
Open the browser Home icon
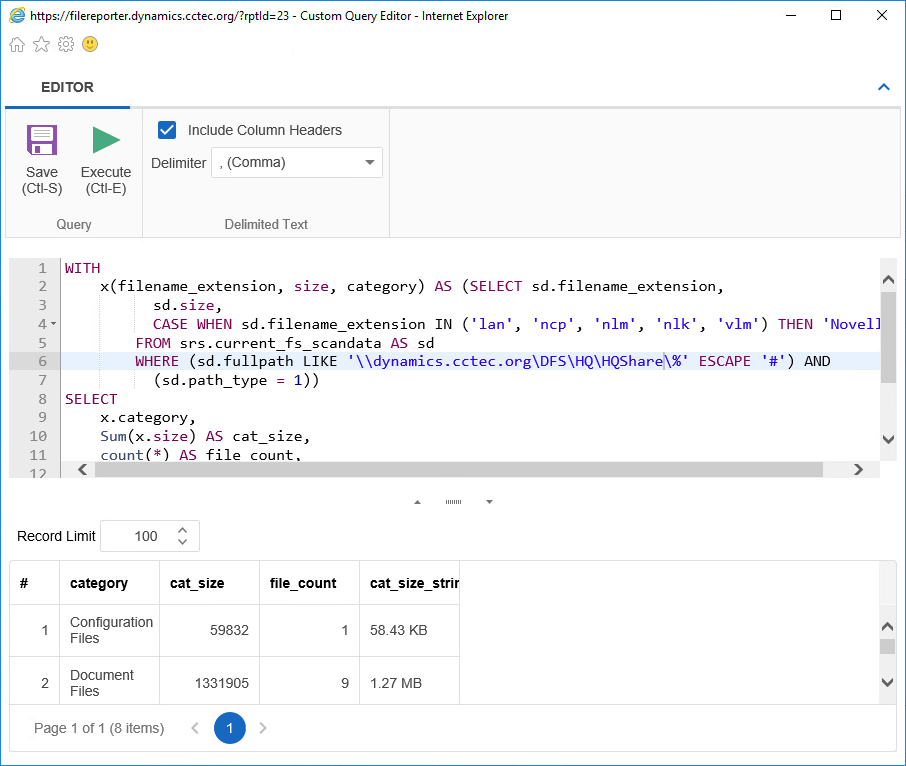click(17, 44)
